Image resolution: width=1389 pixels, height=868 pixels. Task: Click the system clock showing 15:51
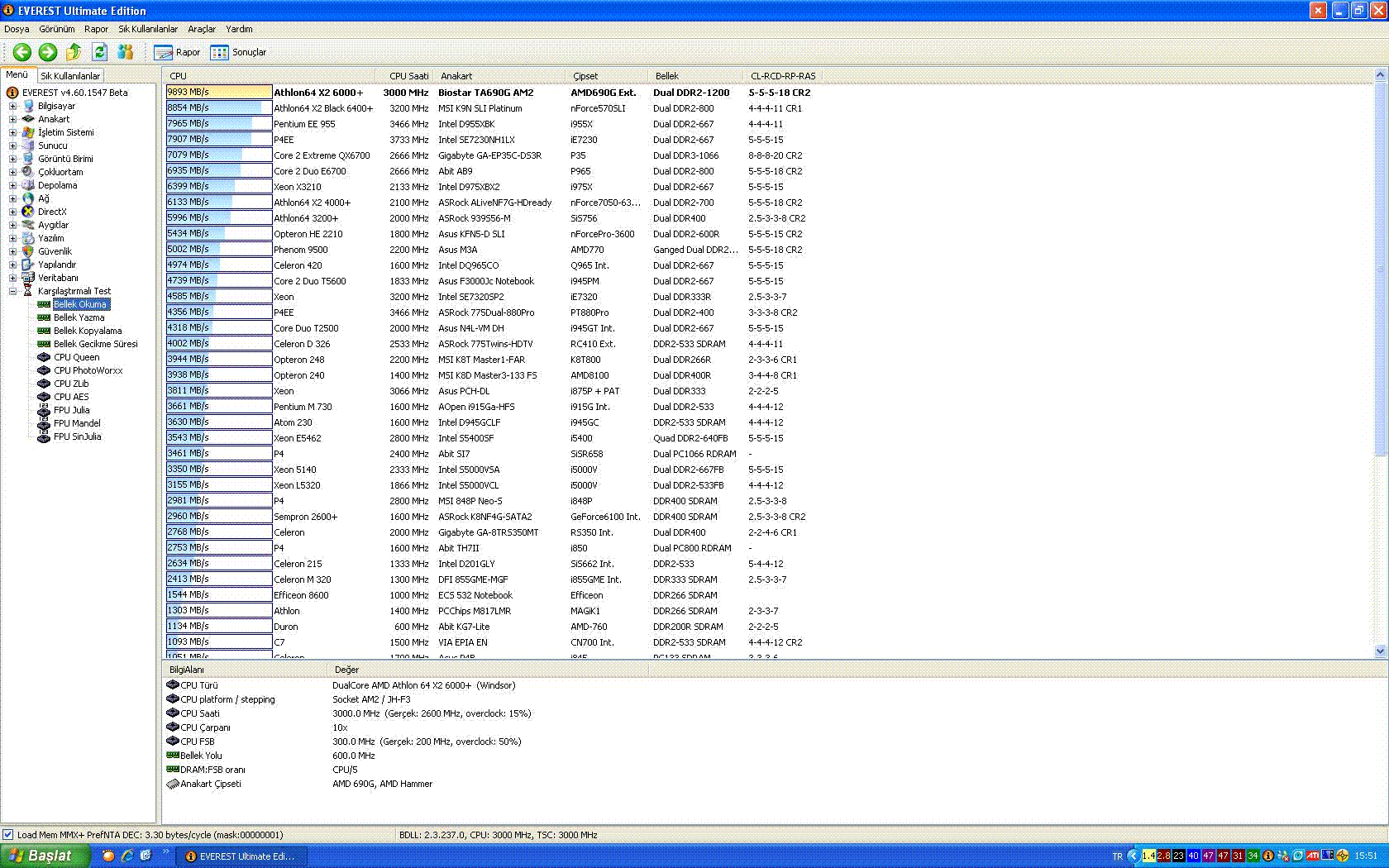click(1366, 856)
